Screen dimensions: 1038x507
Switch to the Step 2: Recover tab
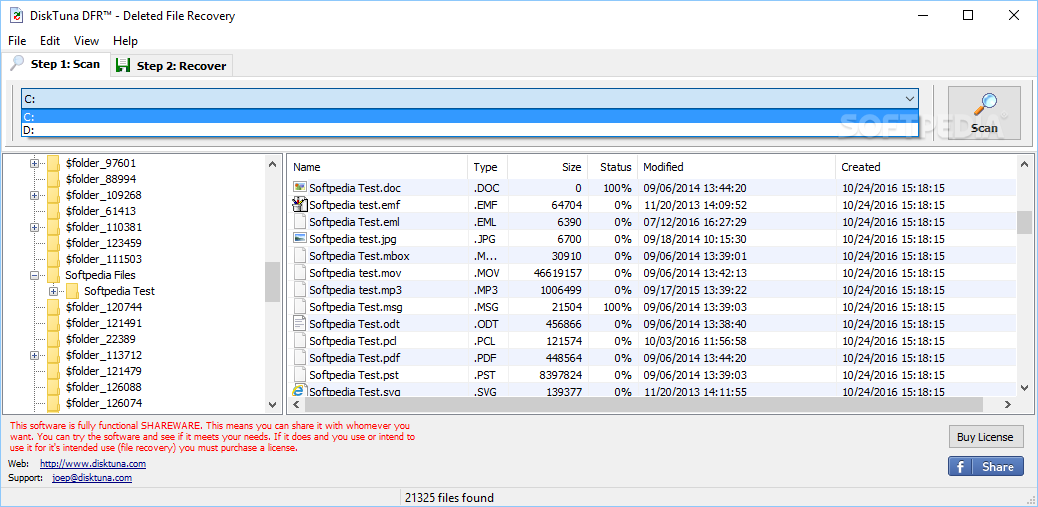[171, 66]
